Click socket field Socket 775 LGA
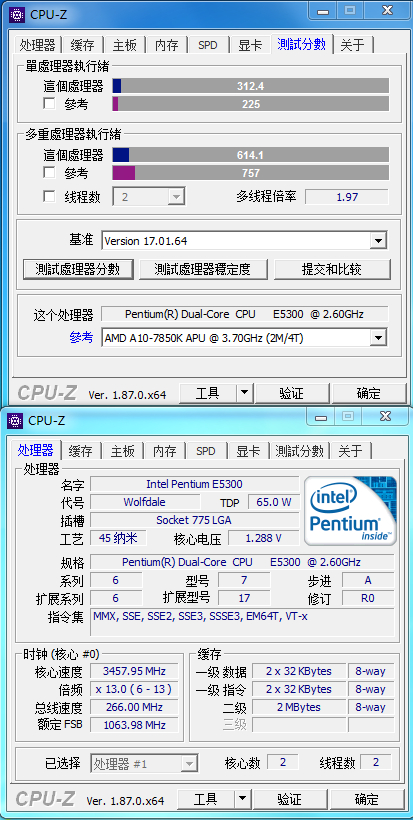Screen dimensions: 413x820 (x=194, y=520)
